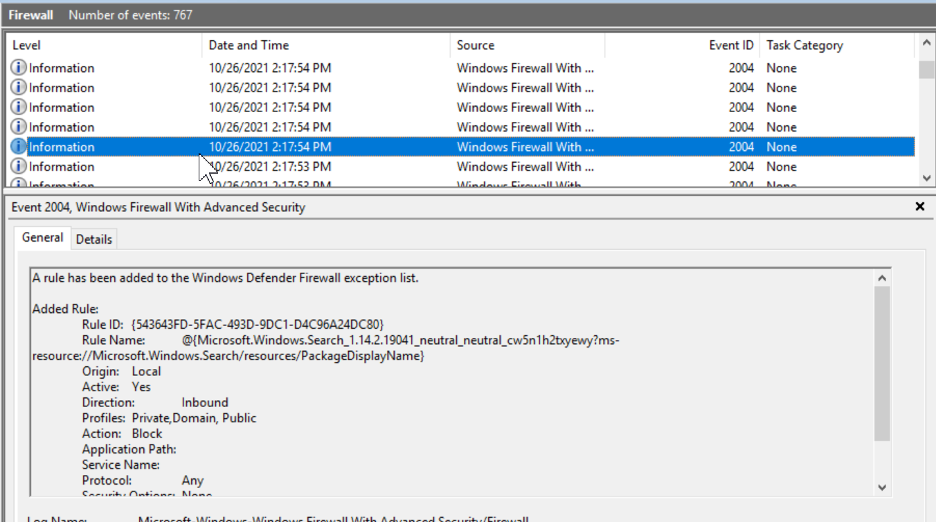Click the 'Protocol: Any' line
The height and width of the screenshot is (522, 936).
(143, 480)
